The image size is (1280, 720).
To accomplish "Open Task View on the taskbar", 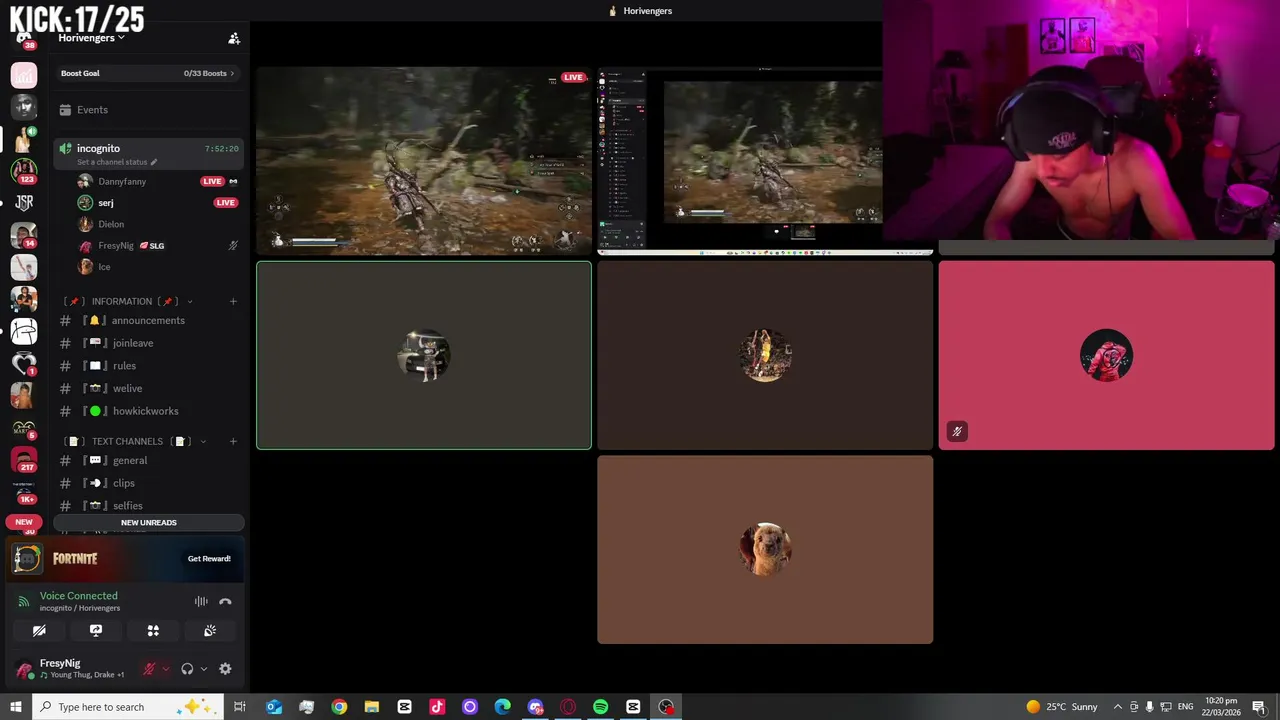I will (x=240, y=707).
